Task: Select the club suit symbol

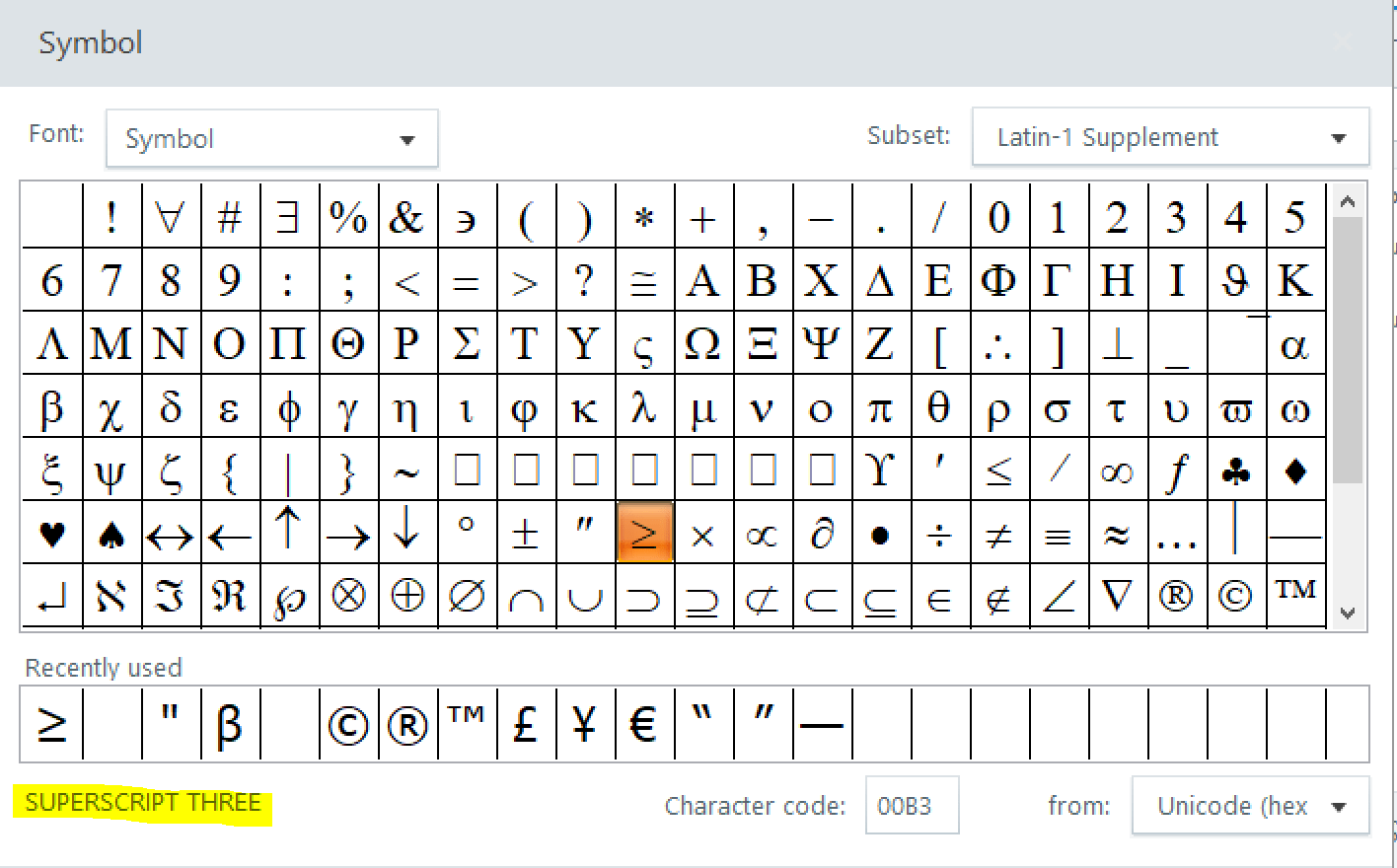Action: [1235, 470]
